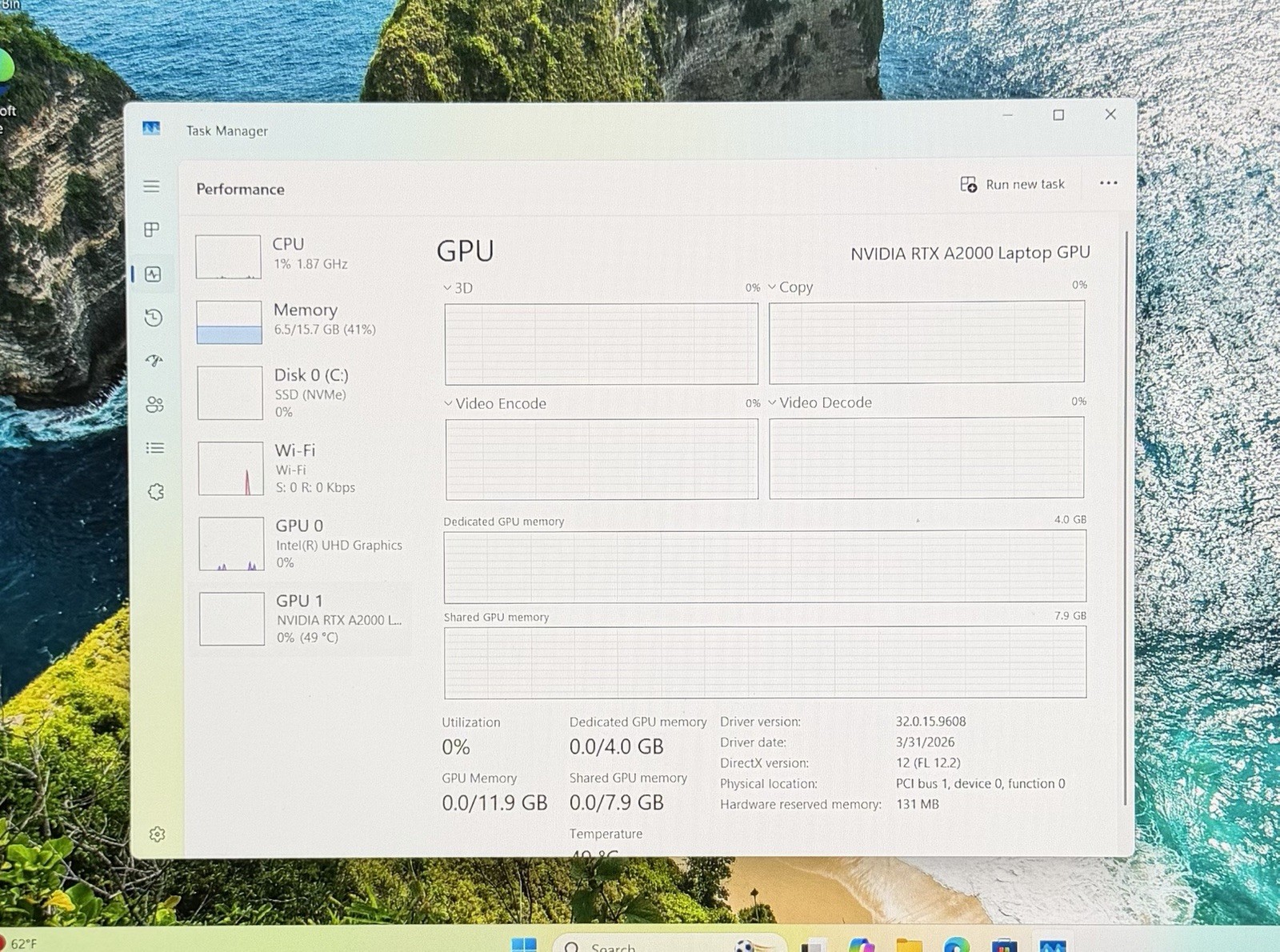Click the 62°F weather widget

point(20,943)
